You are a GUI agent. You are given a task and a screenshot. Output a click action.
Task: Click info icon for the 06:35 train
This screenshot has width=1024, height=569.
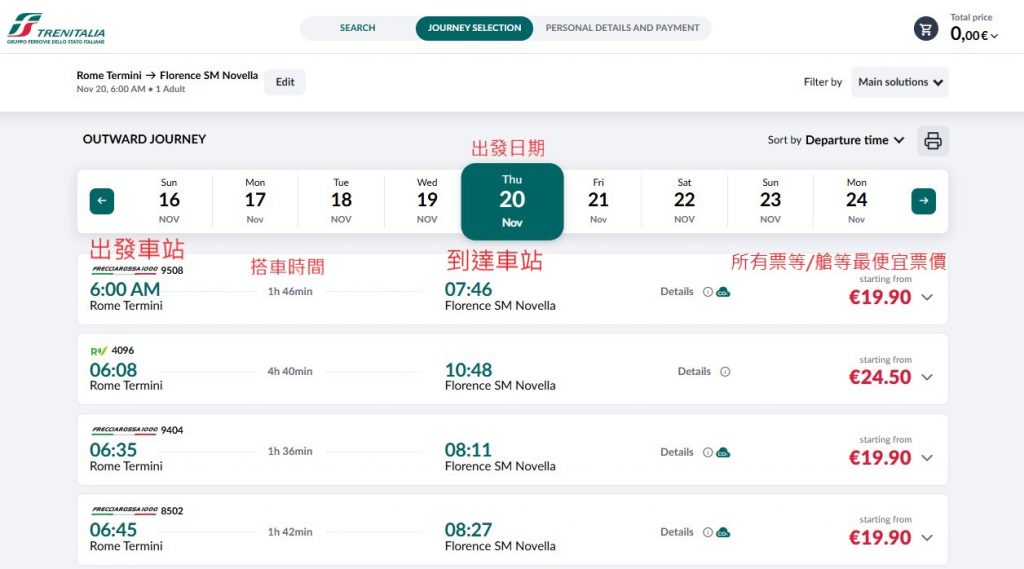tap(707, 452)
